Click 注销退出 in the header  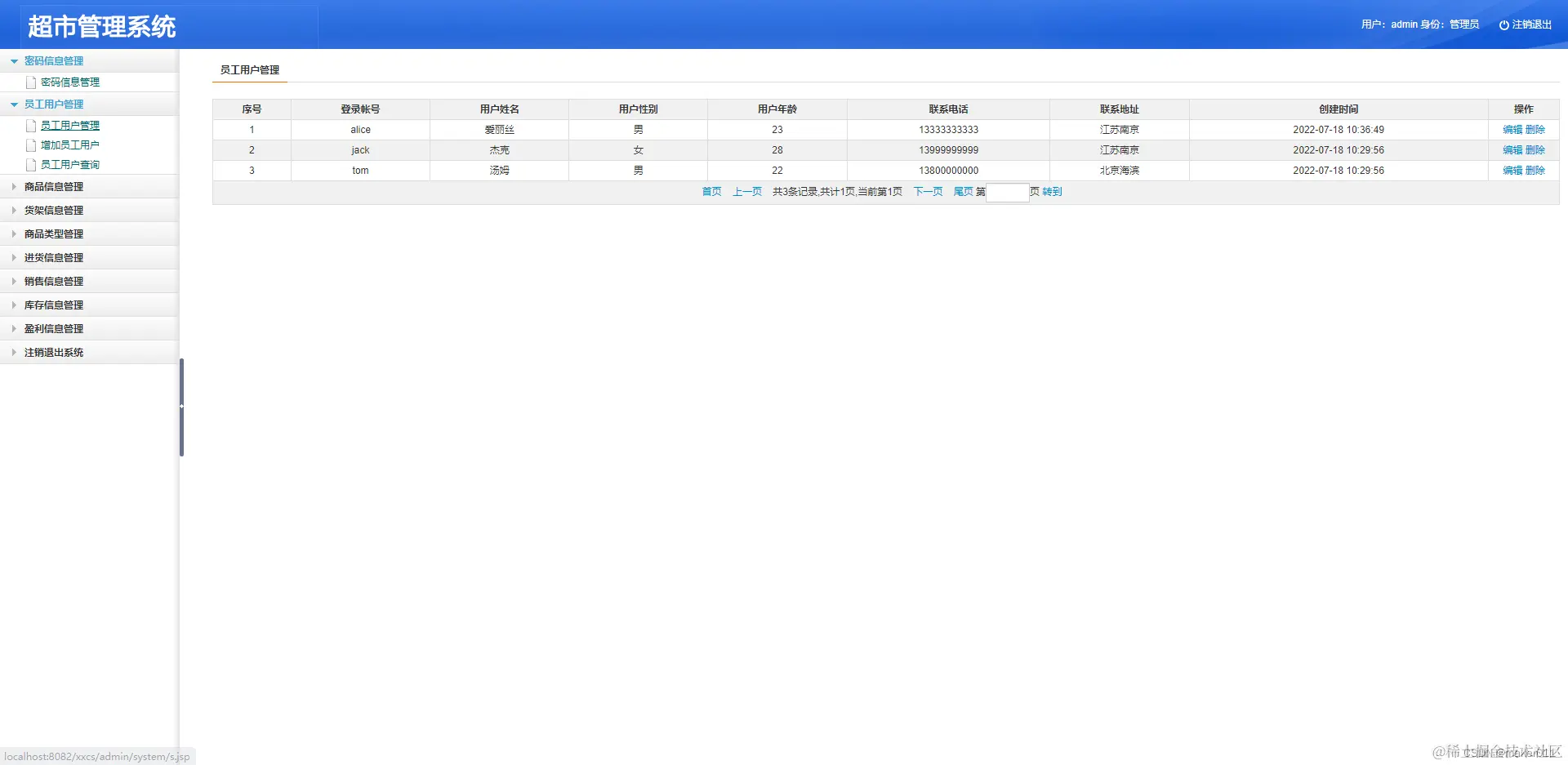point(1532,25)
